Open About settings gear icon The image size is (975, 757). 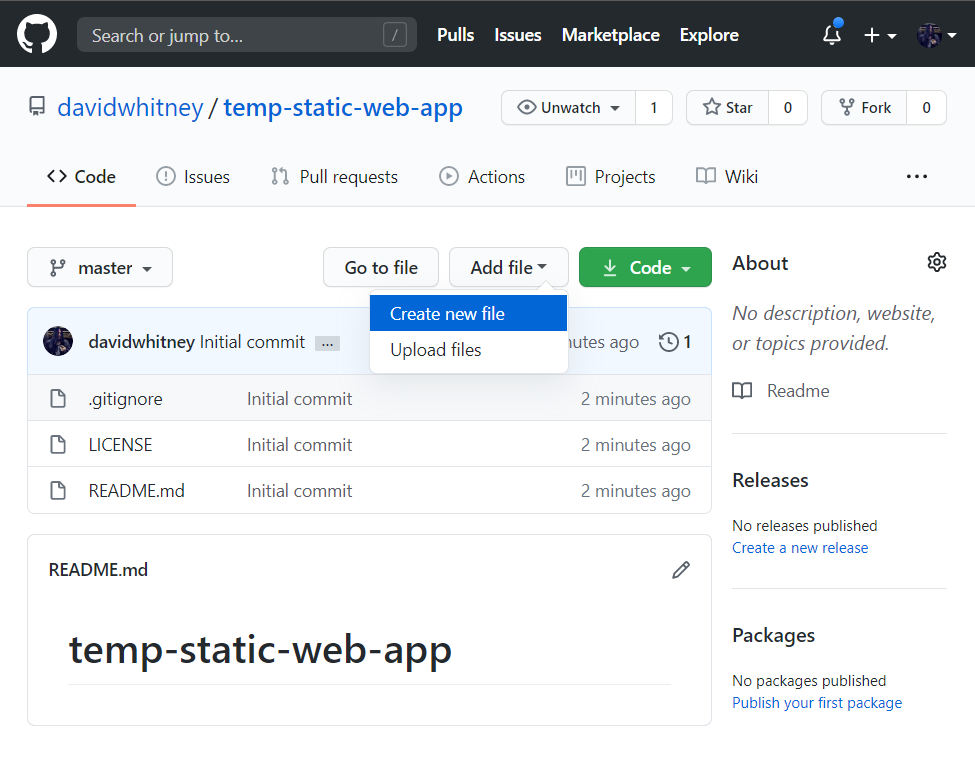coord(936,262)
